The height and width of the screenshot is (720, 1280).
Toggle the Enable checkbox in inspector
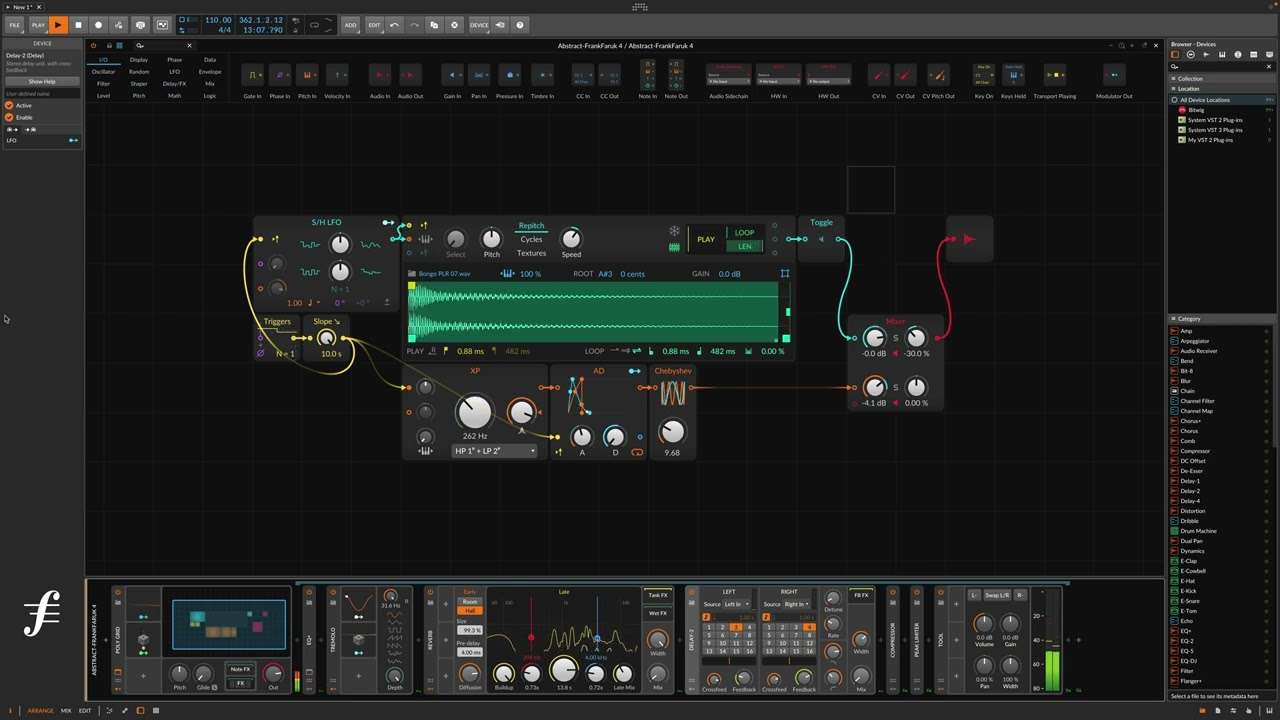point(9,117)
